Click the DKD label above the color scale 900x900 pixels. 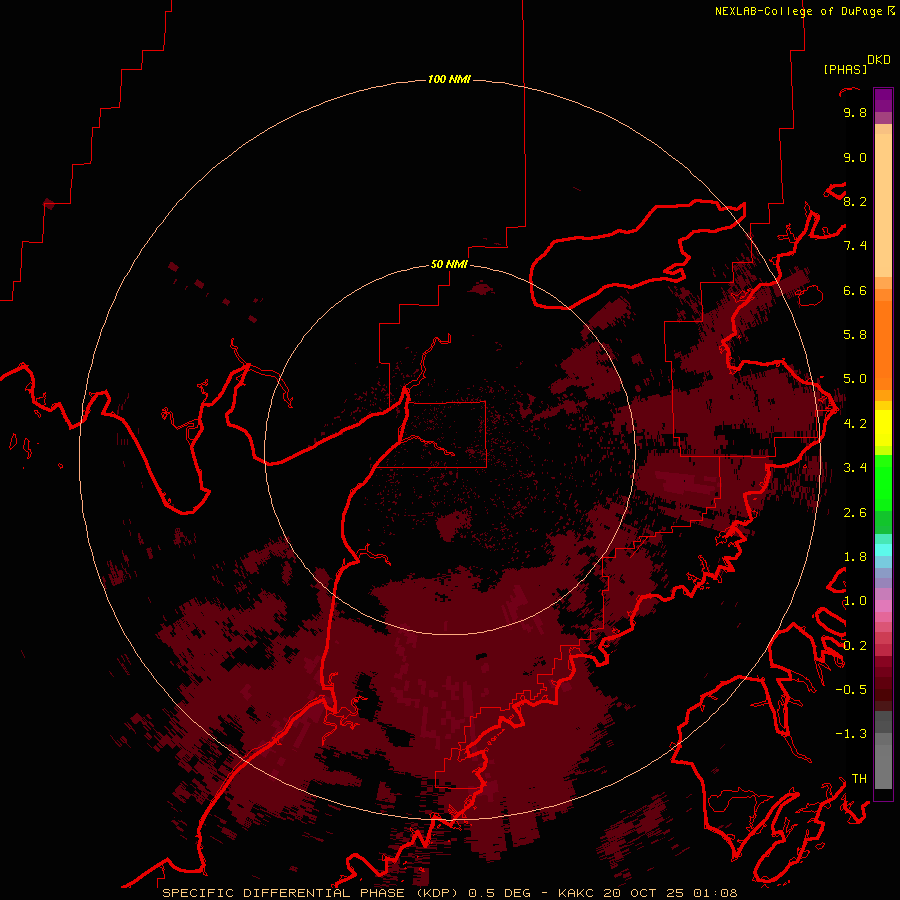coord(879,60)
